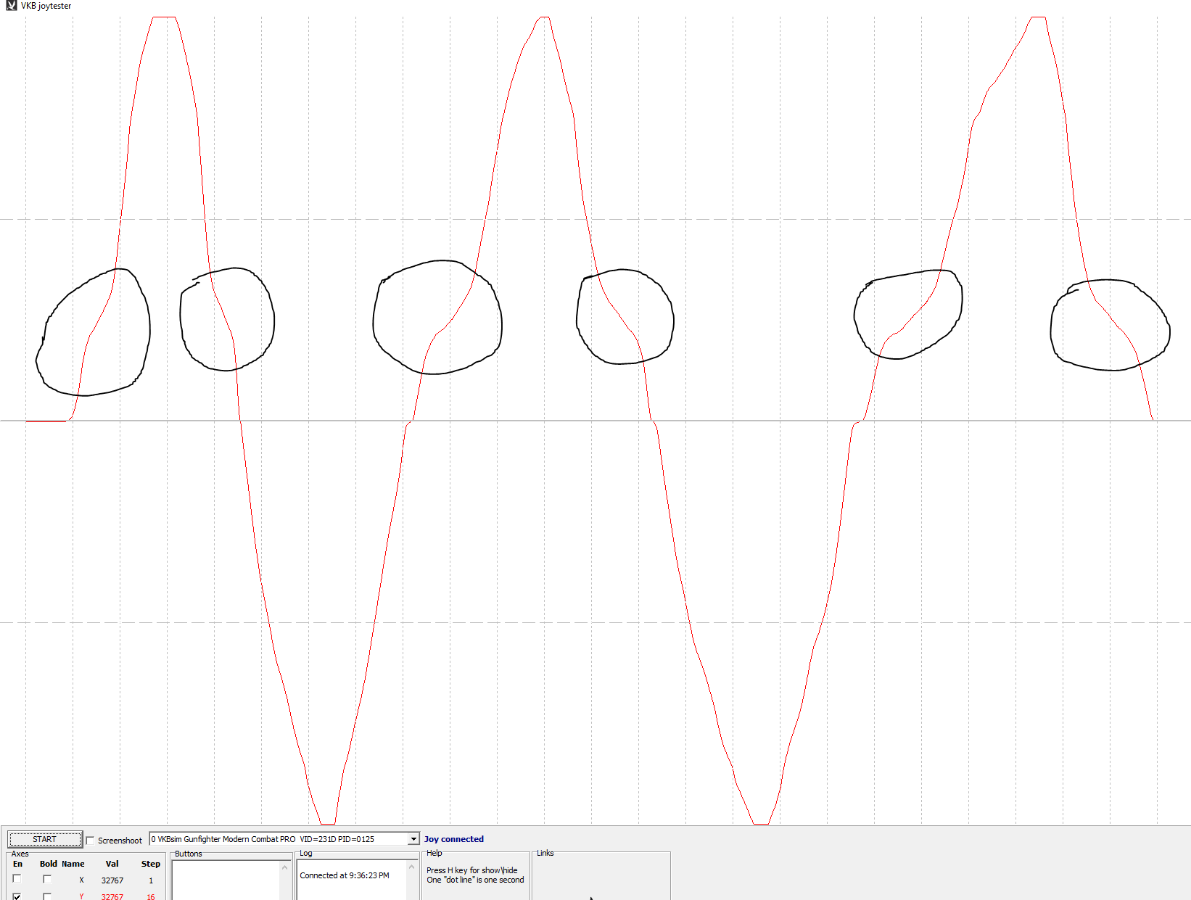
Task: Click the flat top of the first red peak
Action: click(163, 18)
